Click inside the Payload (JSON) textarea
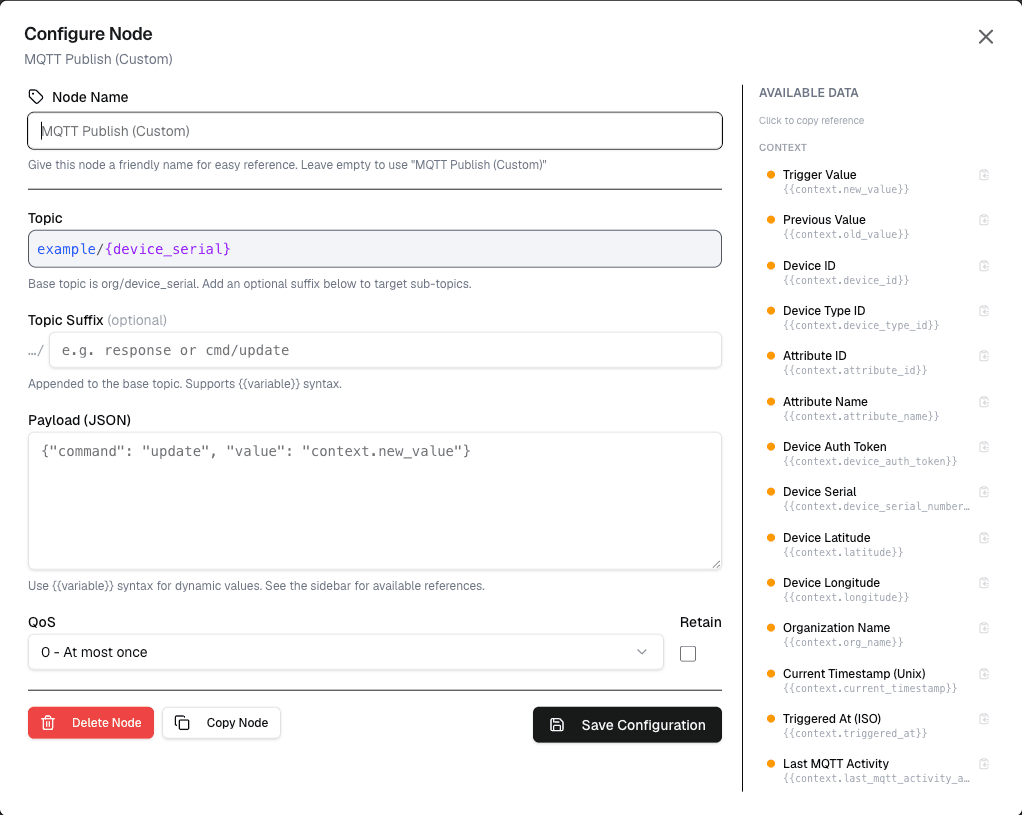The image size is (1022, 815). click(x=375, y=501)
